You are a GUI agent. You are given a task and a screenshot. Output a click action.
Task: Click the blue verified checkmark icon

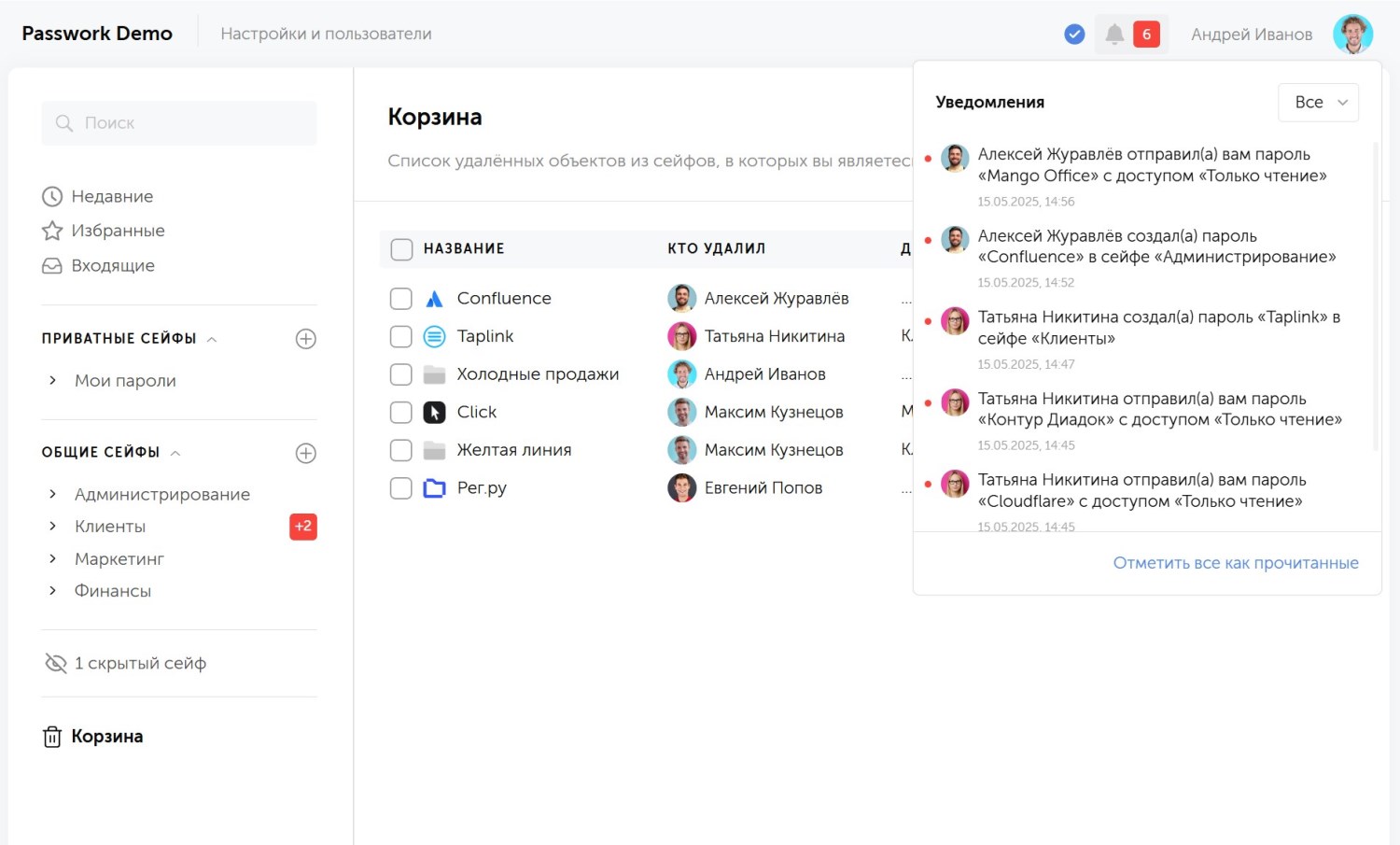[1074, 35]
